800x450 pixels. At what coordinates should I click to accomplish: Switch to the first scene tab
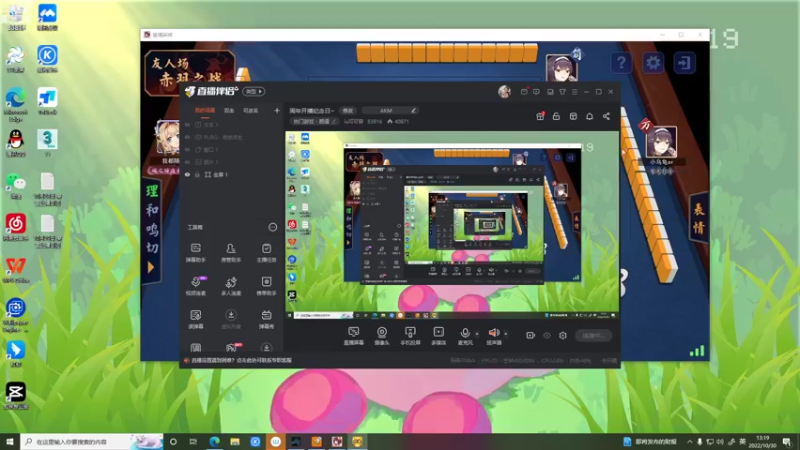point(205,111)
